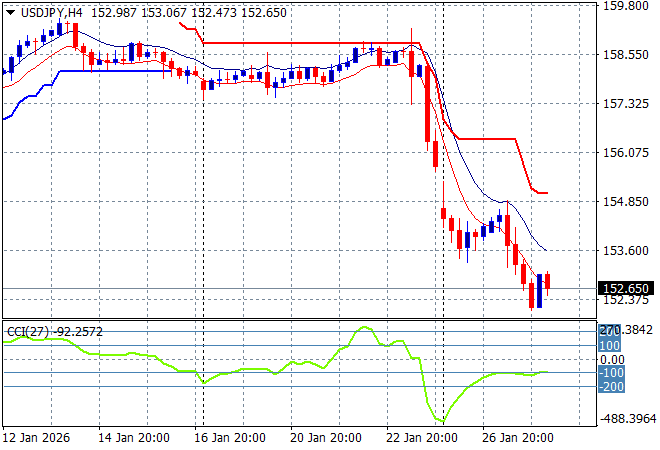Screen dimensions: 660x450
Task: Select the CCI 100 level label
Action: click(609, 346)
